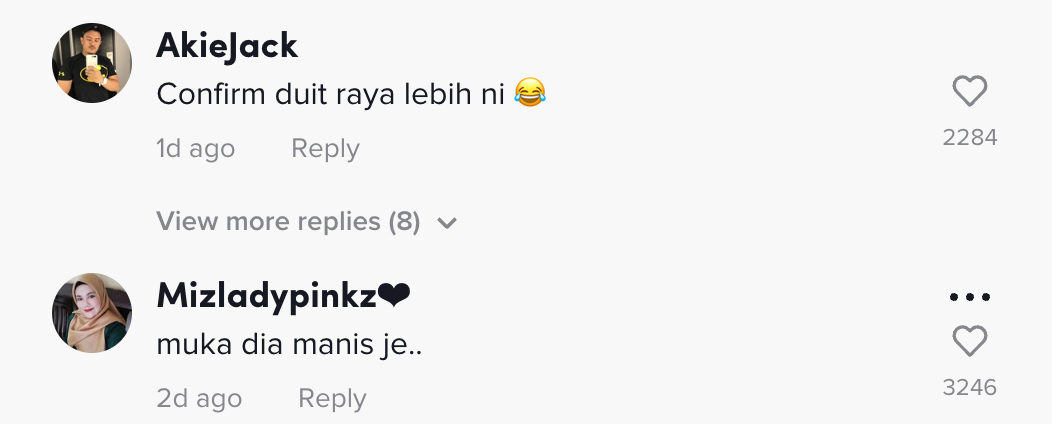Select the Confirm duit raya lebih ni text

click(x=333, y=95)
